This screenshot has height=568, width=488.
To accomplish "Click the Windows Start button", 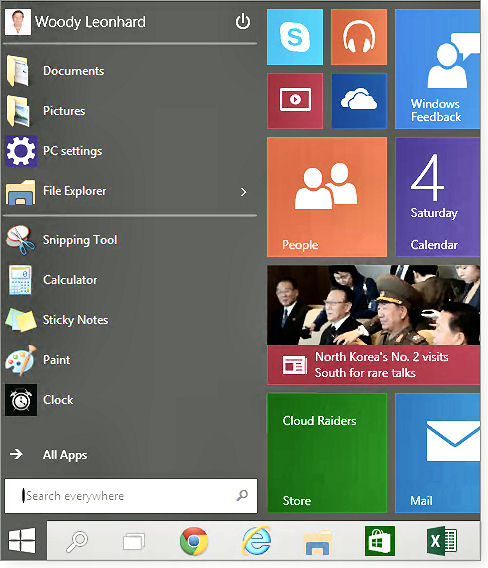I will pos(22,541).
